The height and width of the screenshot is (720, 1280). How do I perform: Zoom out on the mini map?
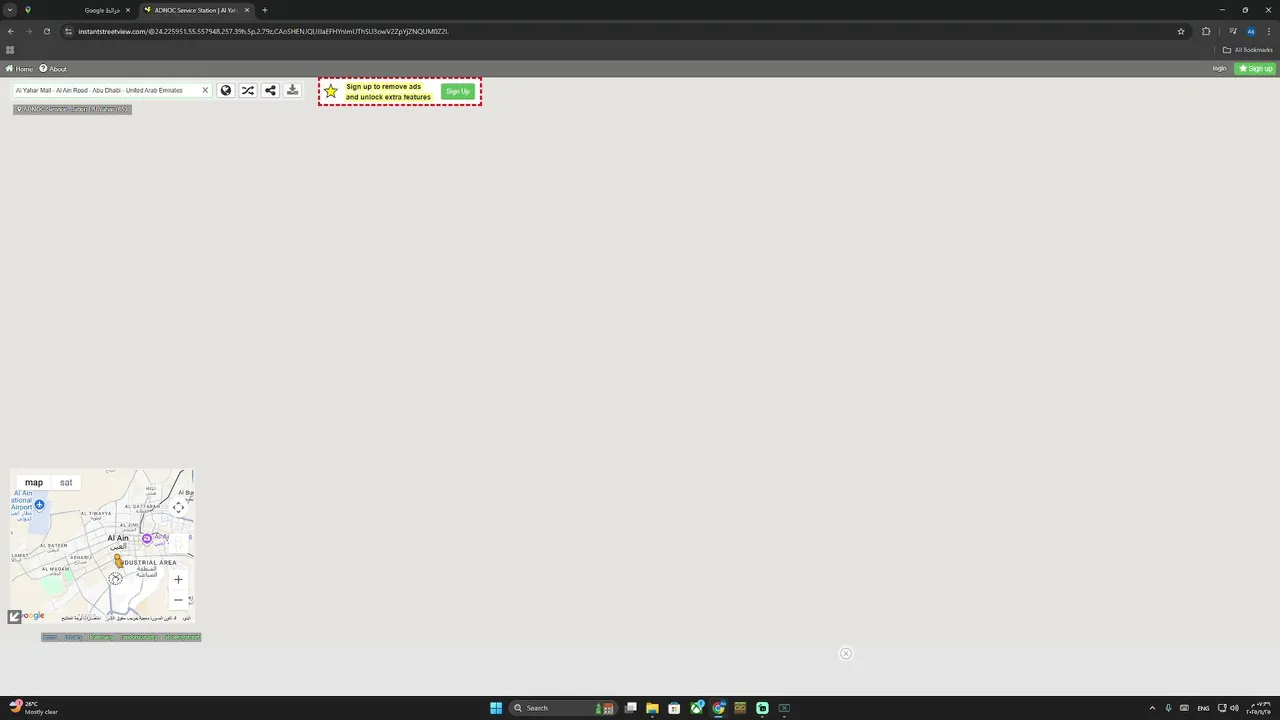tap(178, 600)
